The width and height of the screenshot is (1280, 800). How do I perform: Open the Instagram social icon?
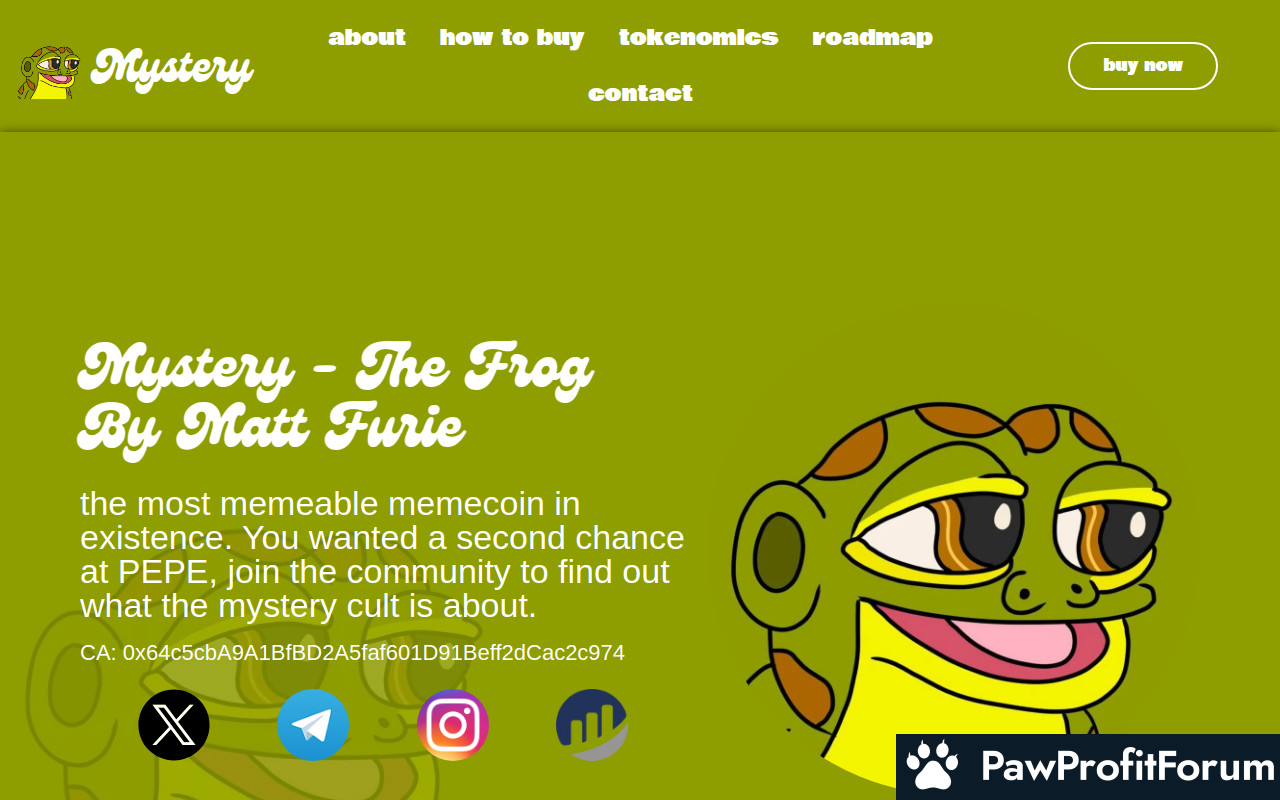[453, 725]
